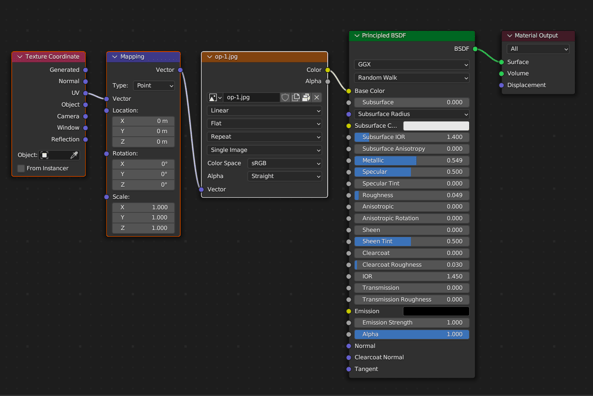Click the Specular slider

coord(412,172)
